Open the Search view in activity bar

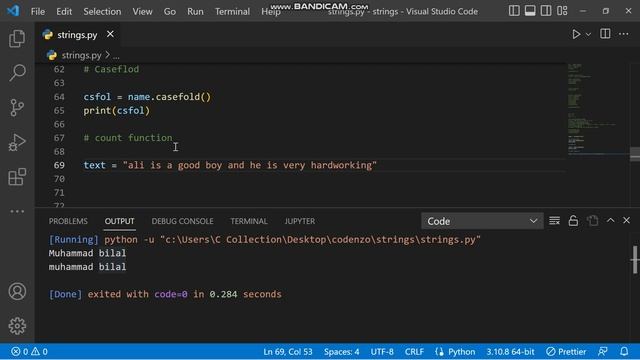17,73
